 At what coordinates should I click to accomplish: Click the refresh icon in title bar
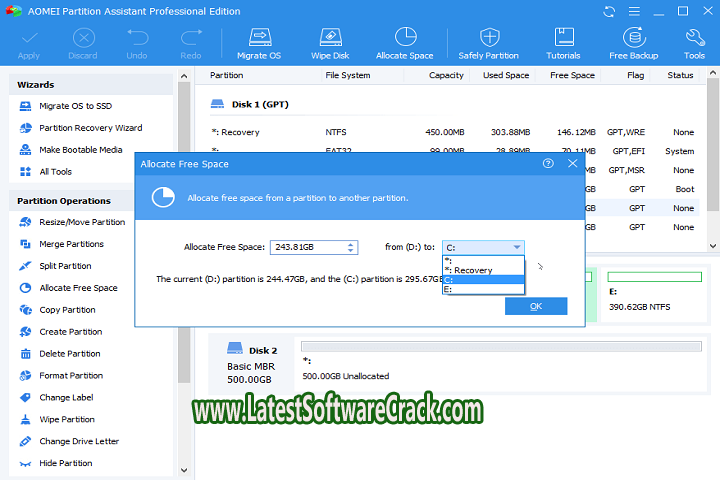(609, 11)
